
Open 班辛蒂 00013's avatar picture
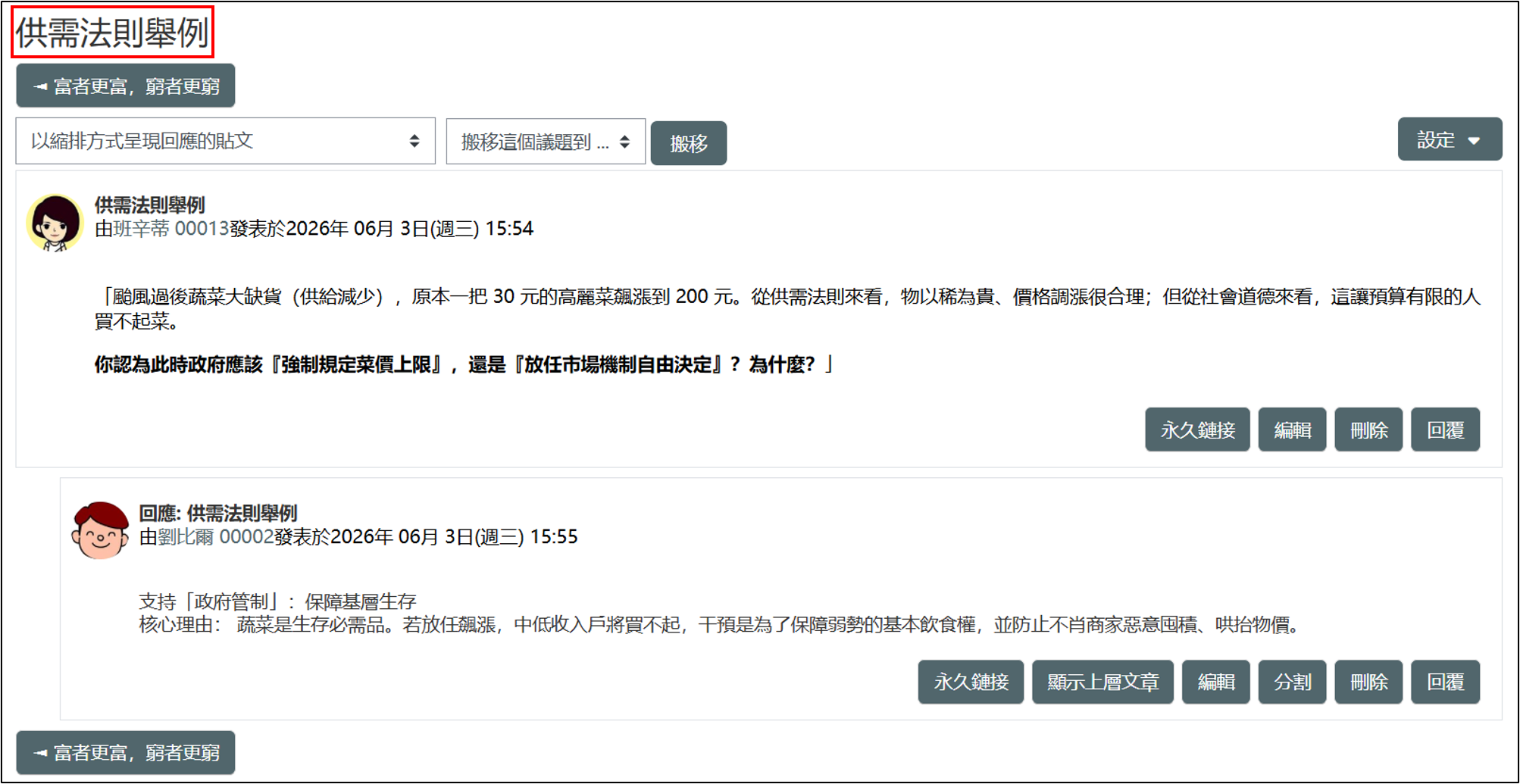coord(55,223)
